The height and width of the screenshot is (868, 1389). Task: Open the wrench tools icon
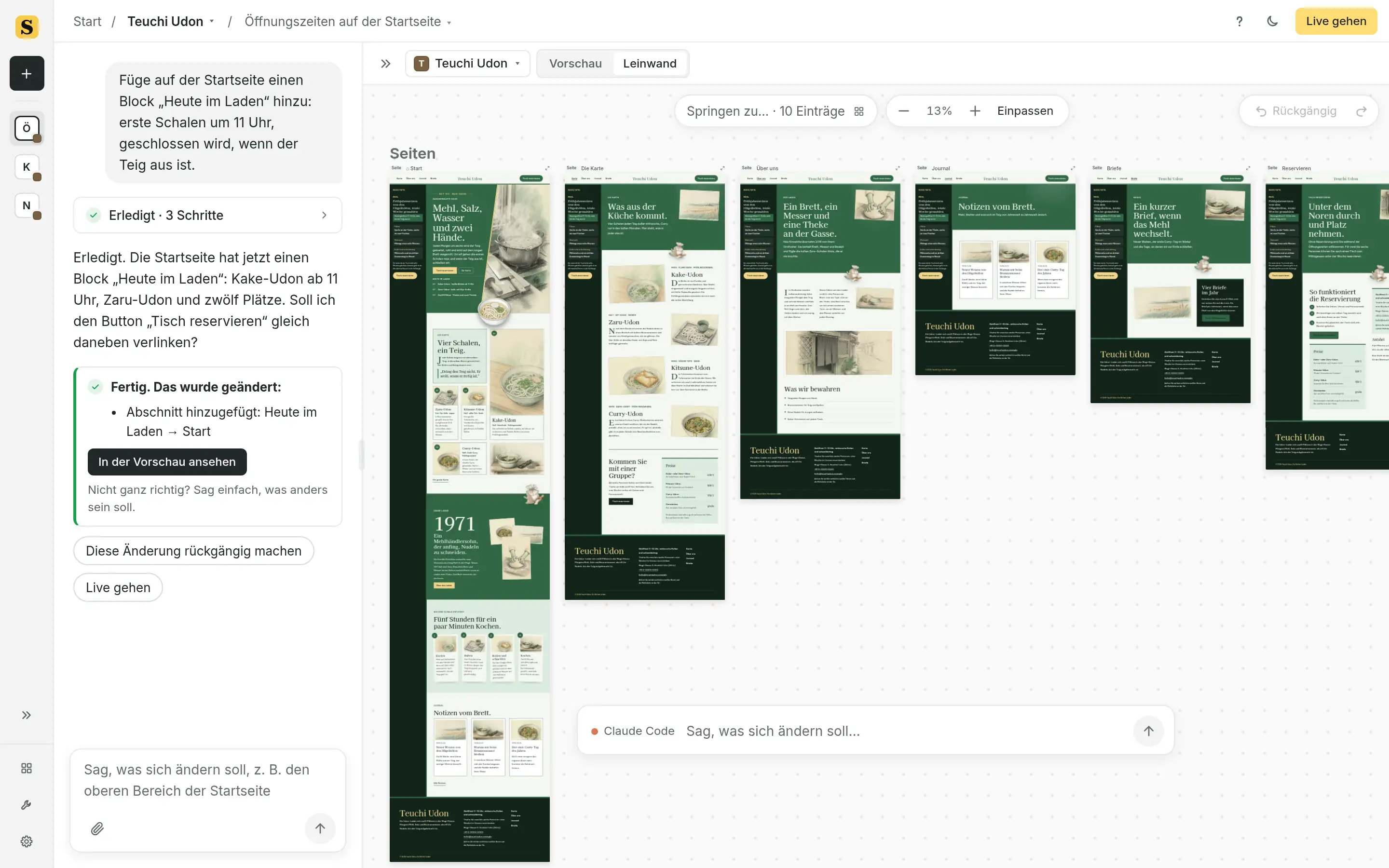[x=27, y=805]
